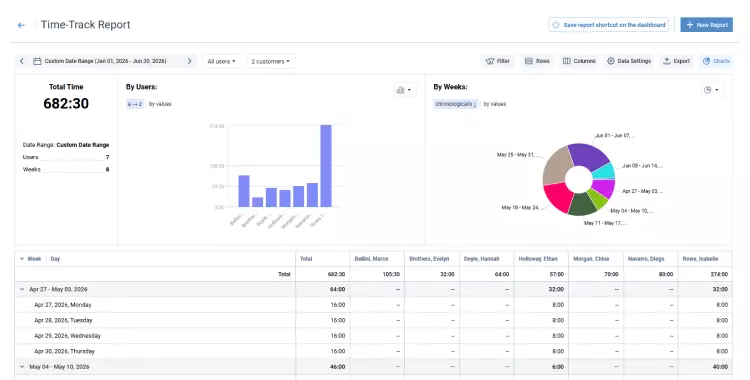Open the Columns configuration

579,61
